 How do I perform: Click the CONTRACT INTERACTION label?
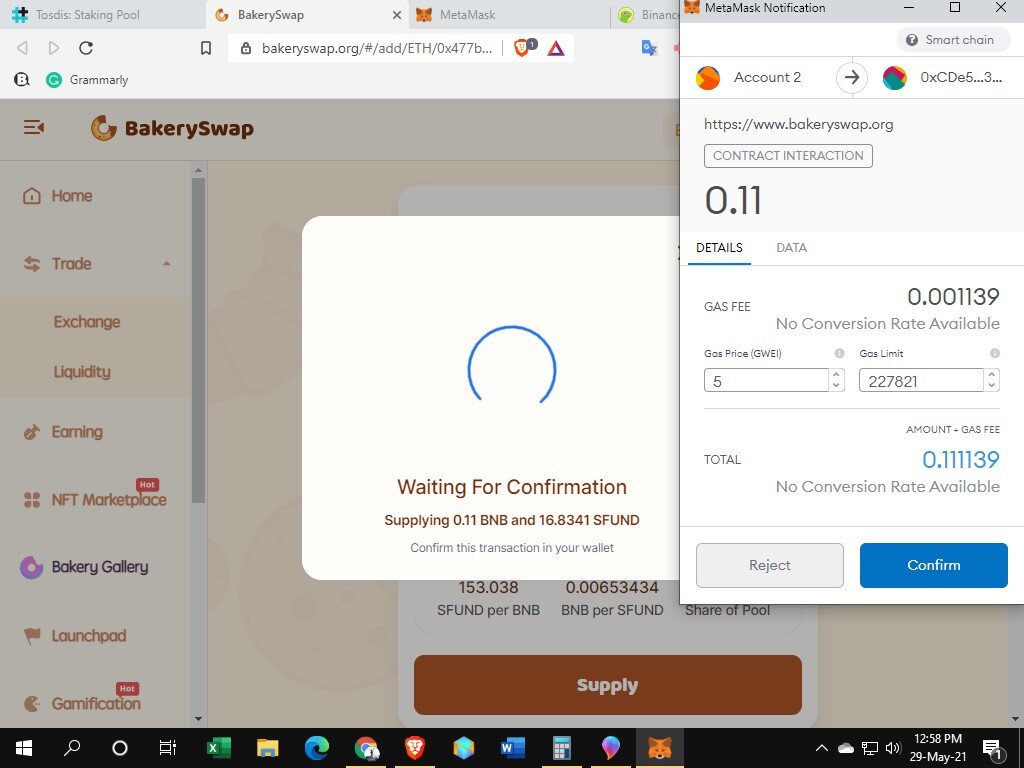click(788, 155)
